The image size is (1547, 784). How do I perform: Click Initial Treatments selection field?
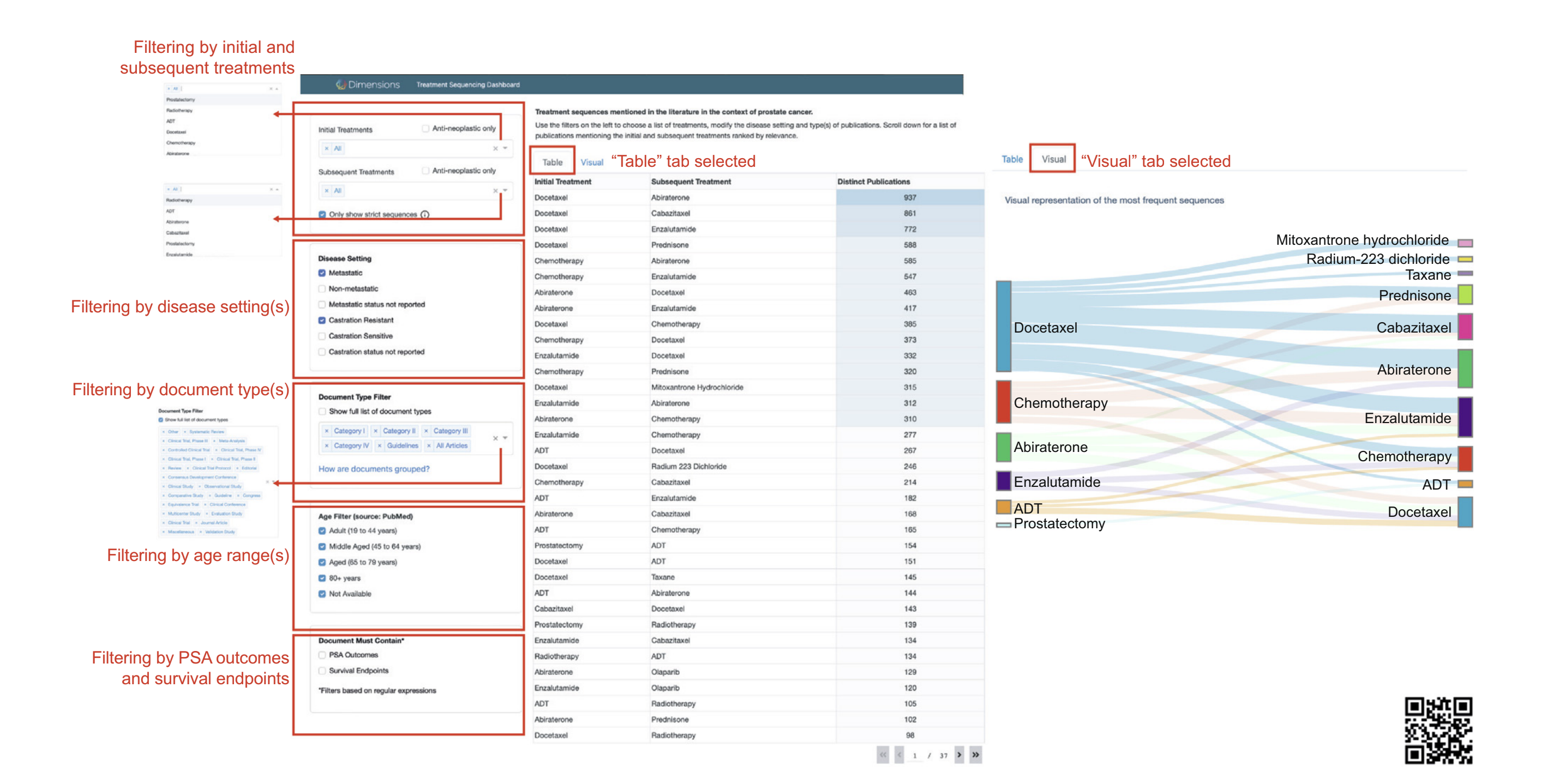416,148
